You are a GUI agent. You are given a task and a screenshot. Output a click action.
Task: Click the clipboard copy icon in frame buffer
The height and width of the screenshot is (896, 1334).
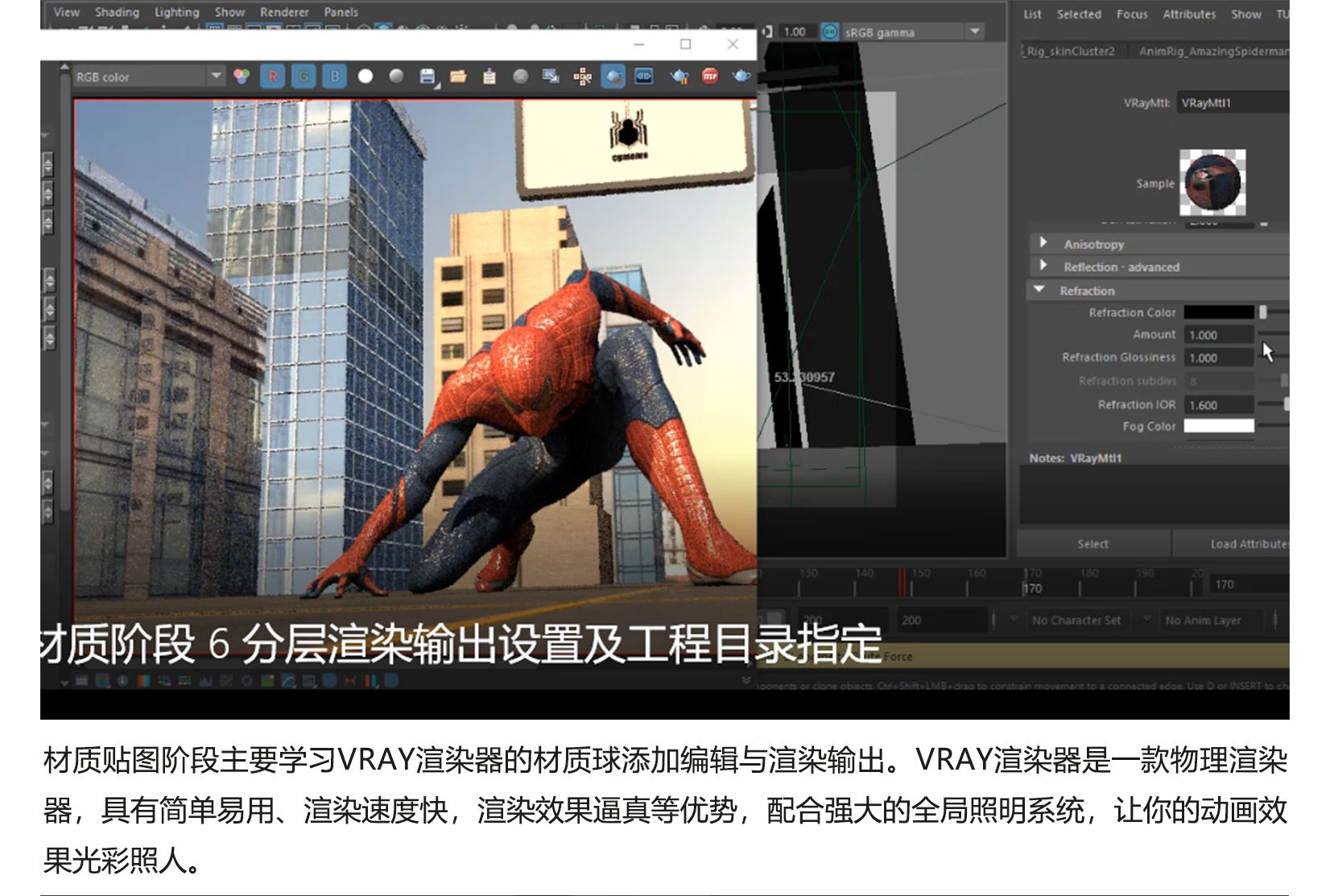(489, 76)
